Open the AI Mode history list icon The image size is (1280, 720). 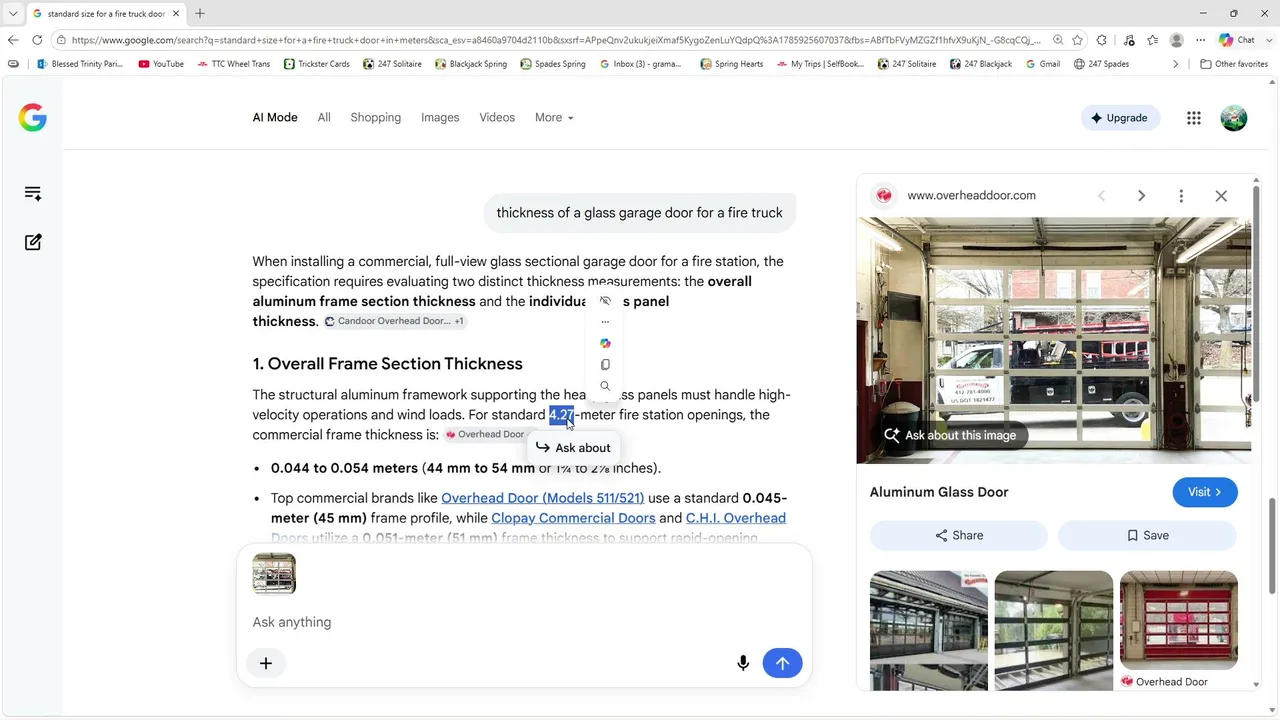point(33,194)
